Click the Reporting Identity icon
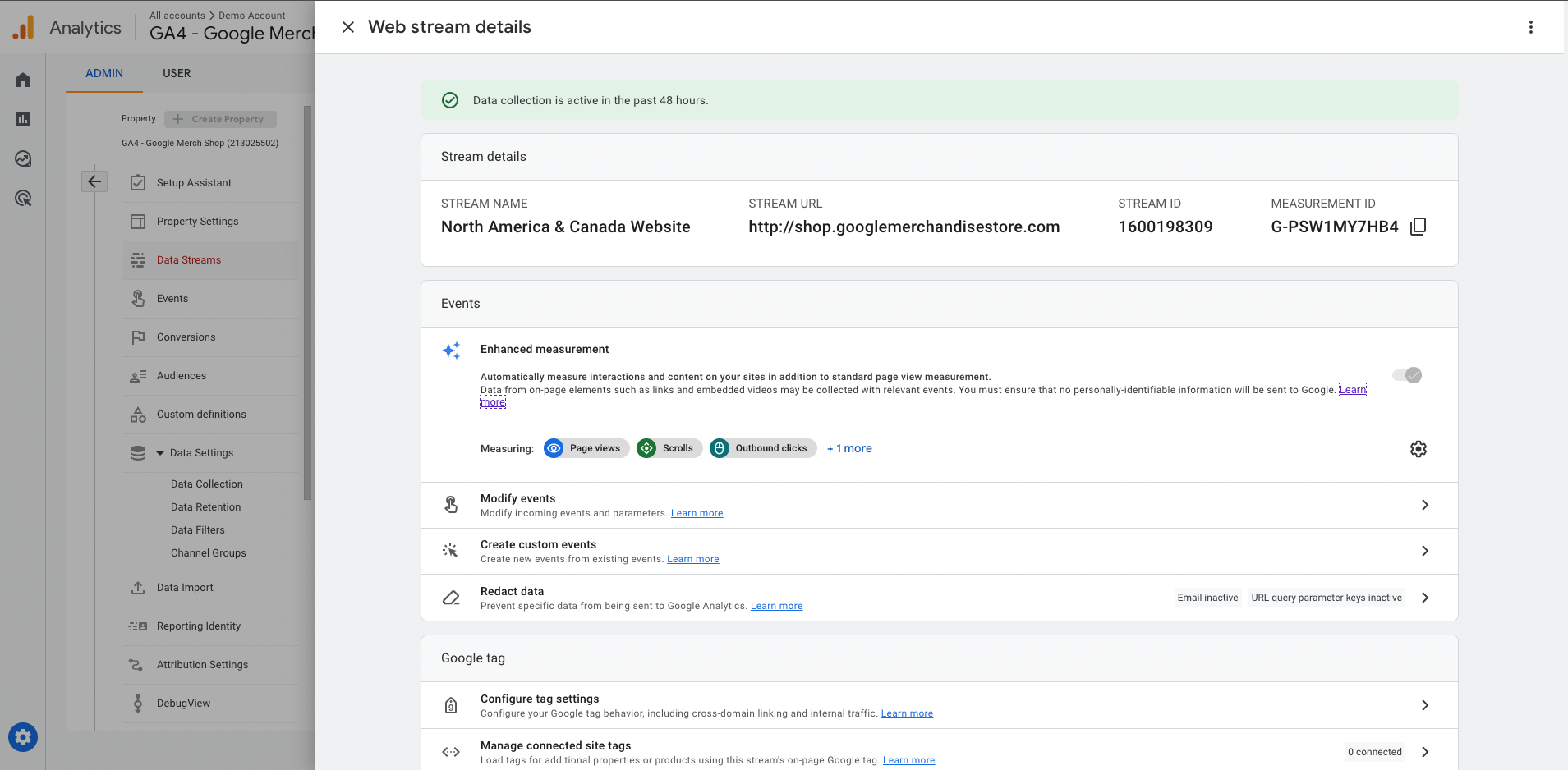This screenshot has height=770, width=1568. point(138,626)
